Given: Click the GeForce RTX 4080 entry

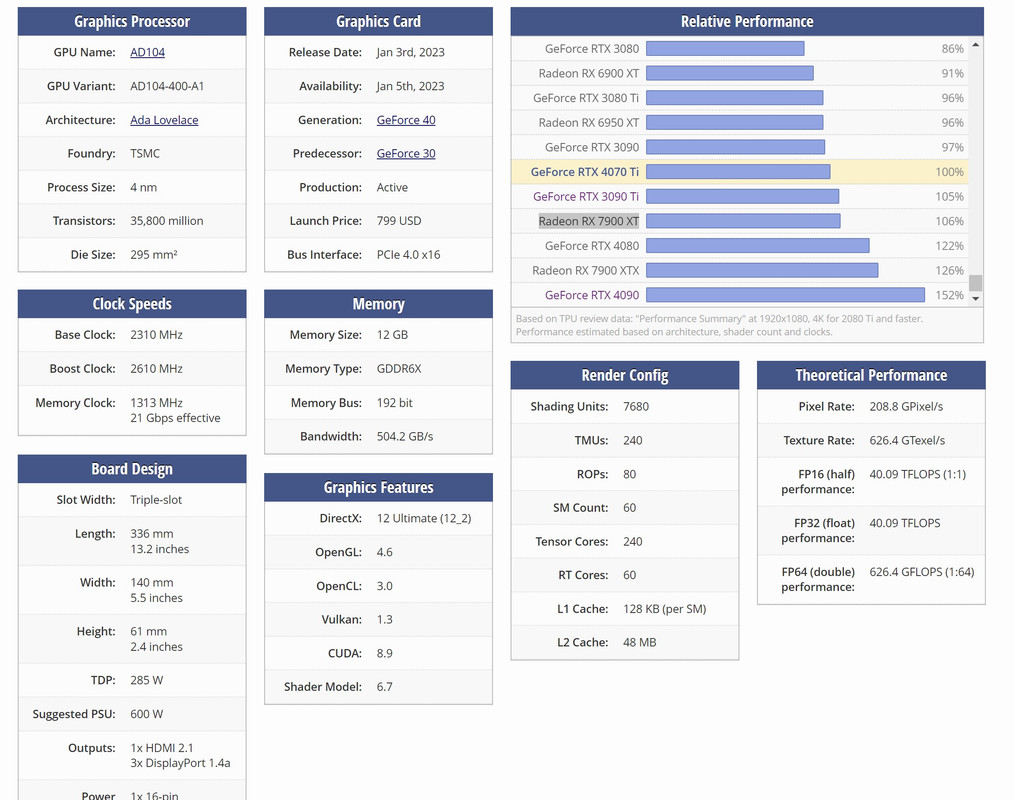Looking at the screenshot, I should pos(592,246).
